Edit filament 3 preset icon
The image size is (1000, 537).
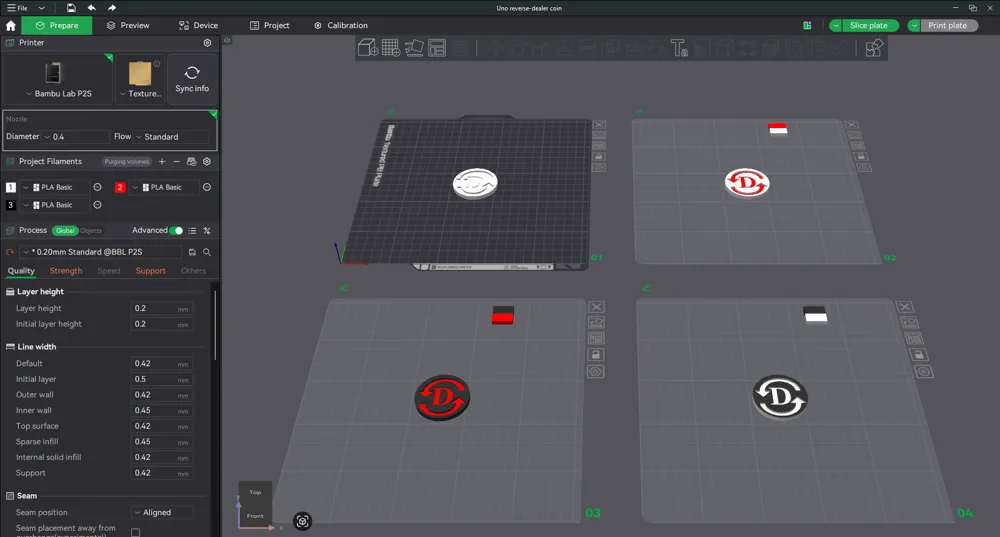point(98,205)
